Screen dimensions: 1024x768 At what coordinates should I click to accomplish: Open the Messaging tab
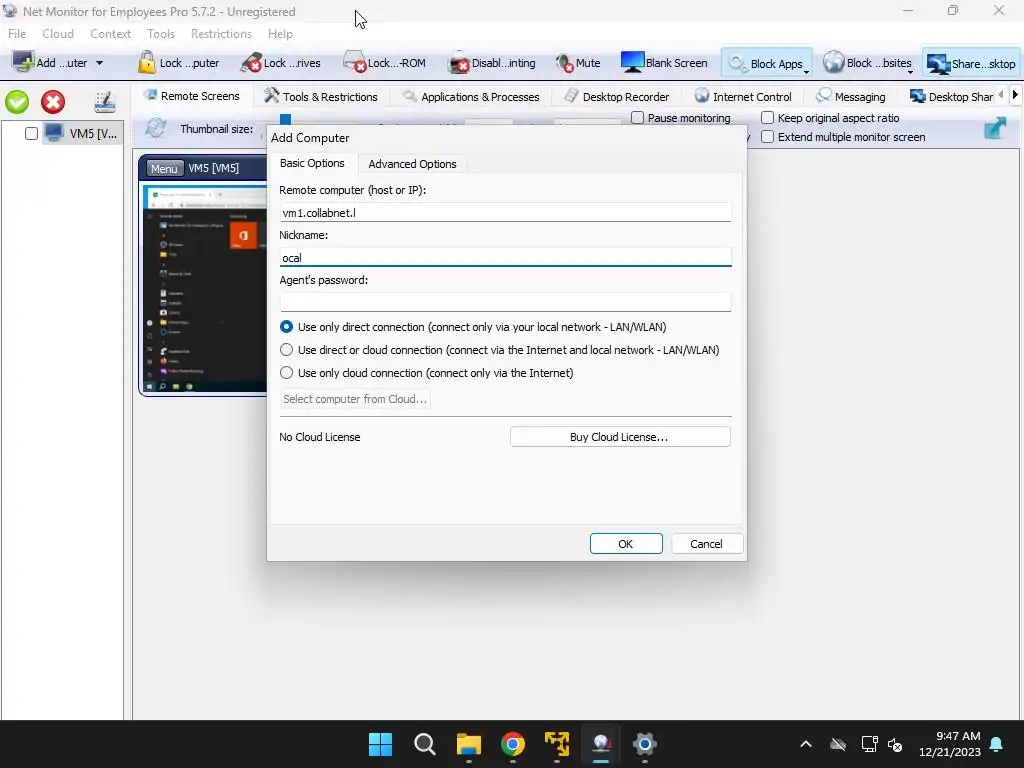pos(851,97)
